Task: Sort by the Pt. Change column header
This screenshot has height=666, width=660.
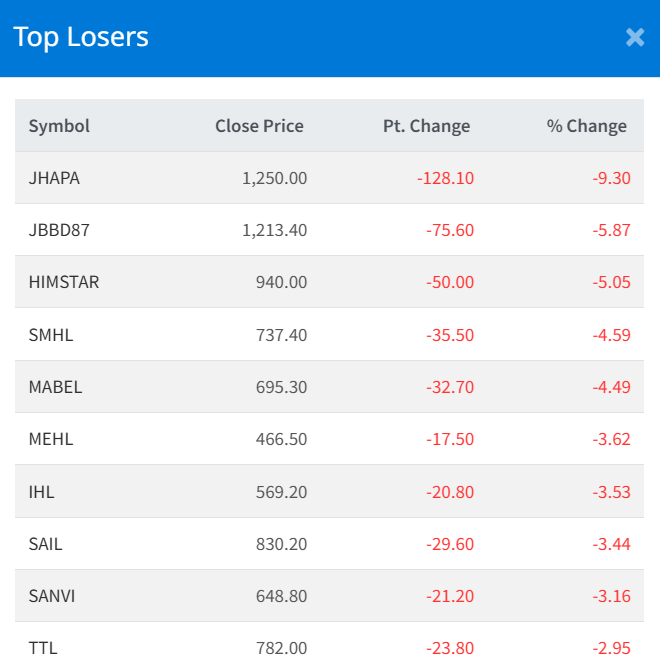Action: click(426, 126)
